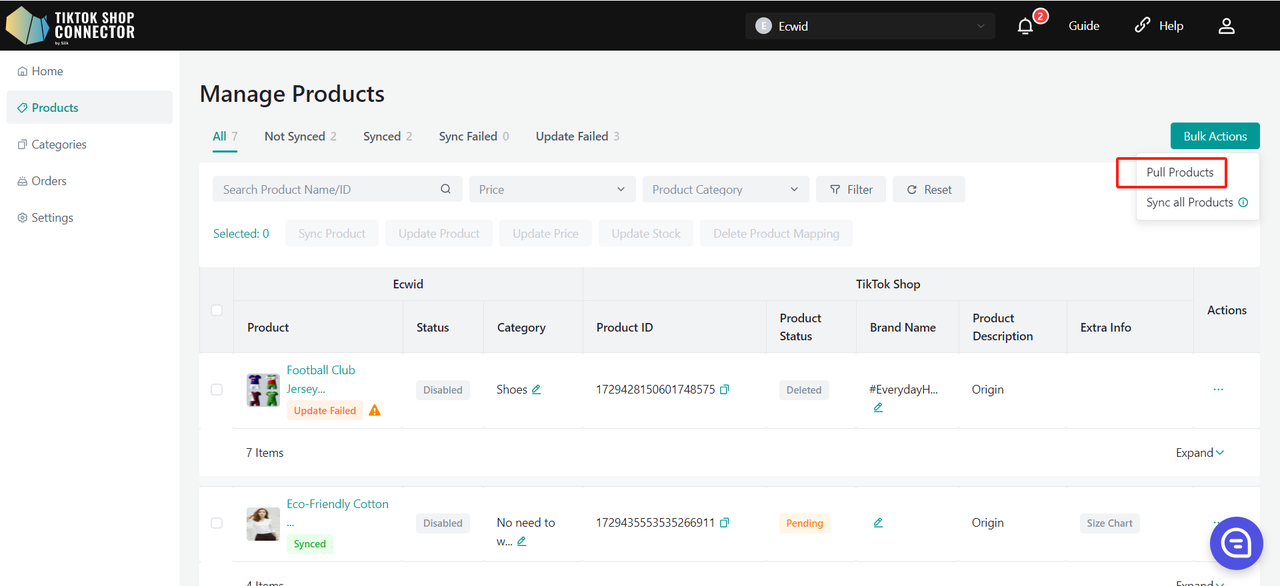
Task: Open actions menu for Football Club Jersey
Action: point(1218,390)
